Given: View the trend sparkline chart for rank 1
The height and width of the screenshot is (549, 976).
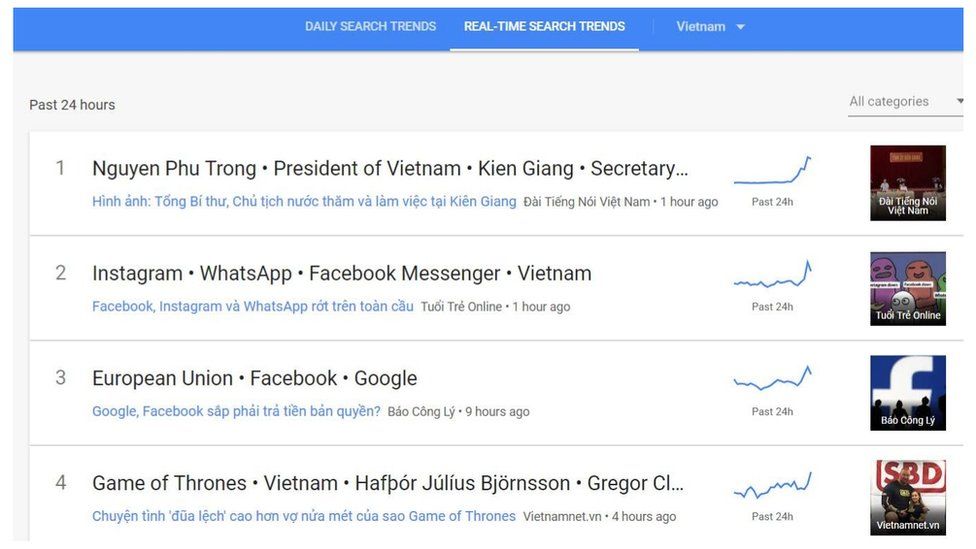Looking at the screenshot, I should coord(772,172).
